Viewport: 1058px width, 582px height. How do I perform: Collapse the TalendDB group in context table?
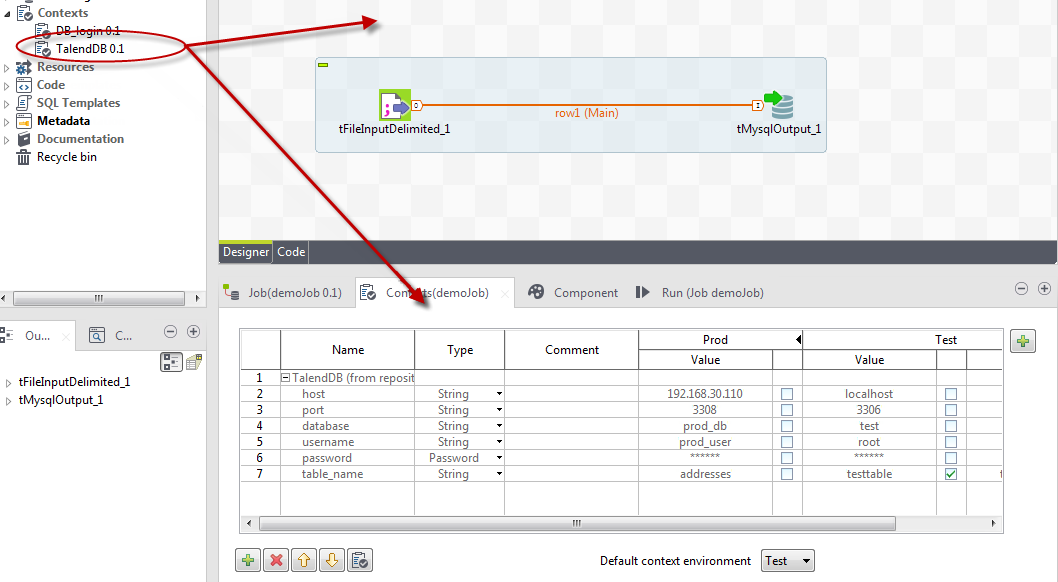(x=286, y=378)
